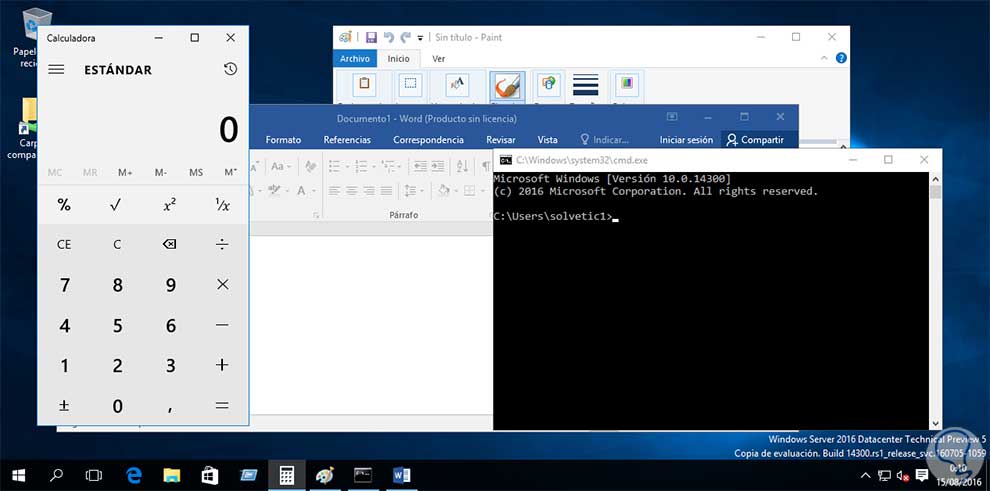Click the Save icon in Paint's quick access bar

click(371, 37)
